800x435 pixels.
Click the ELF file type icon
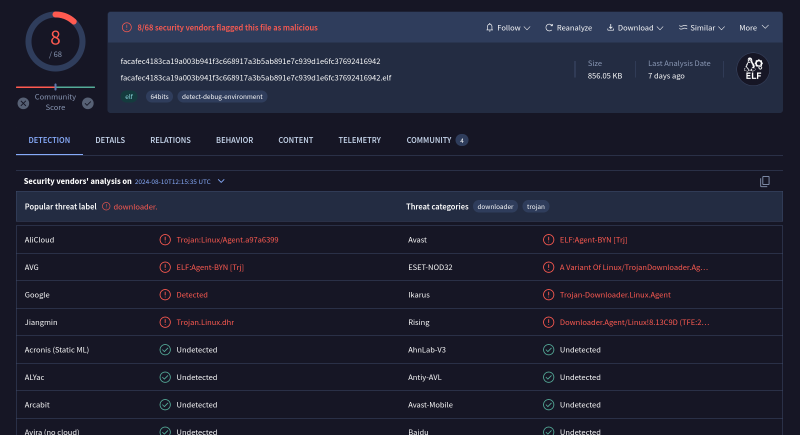coord(753,69)
